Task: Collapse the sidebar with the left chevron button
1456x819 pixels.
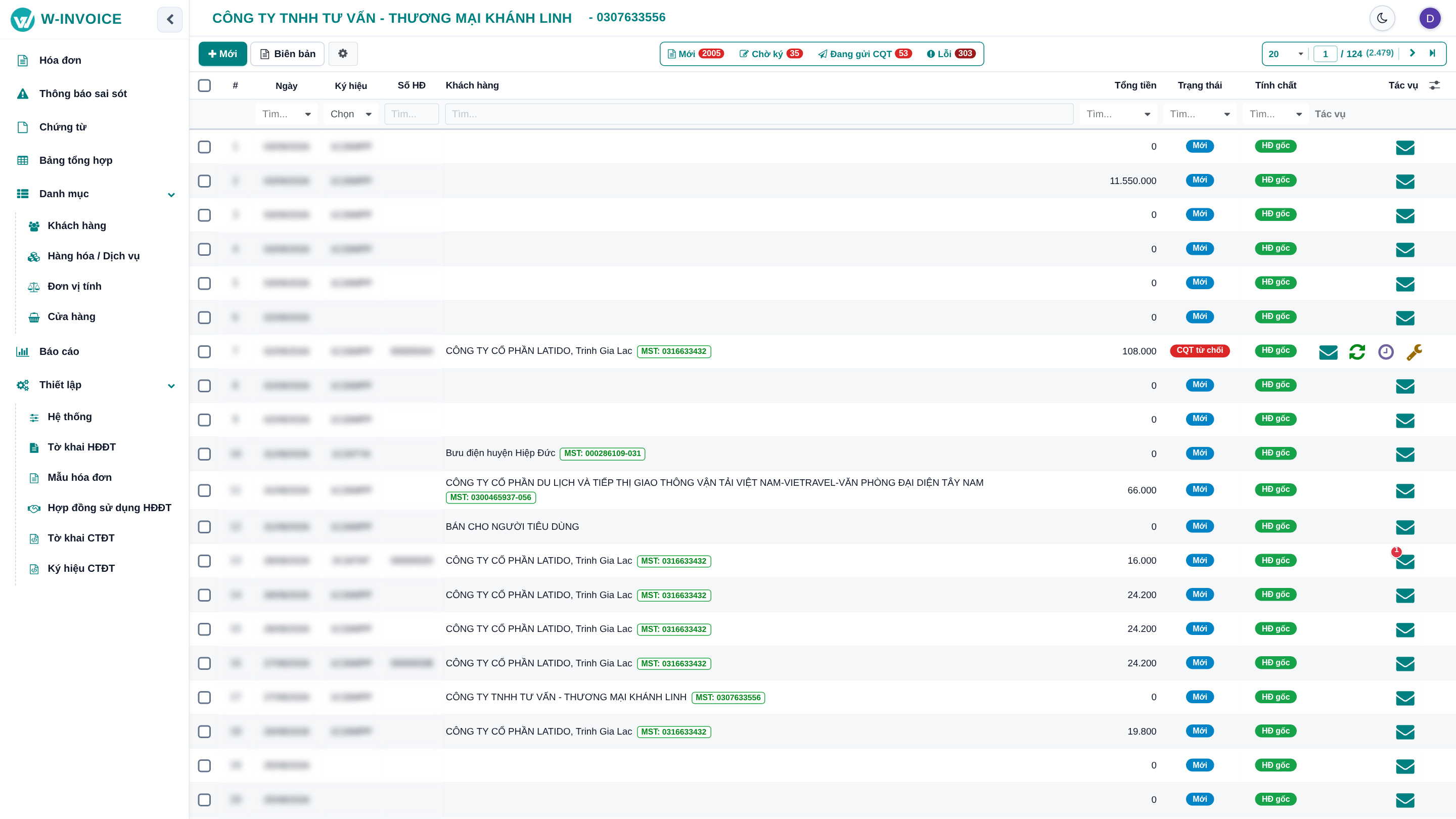Action: pyautogui.click(x=169, y=19)
